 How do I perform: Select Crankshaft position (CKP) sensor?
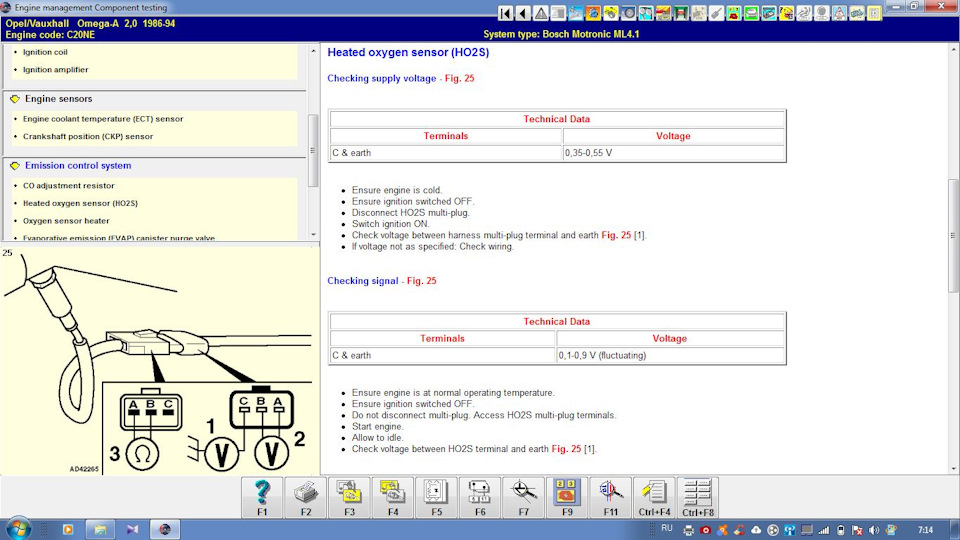coord(88,137)
